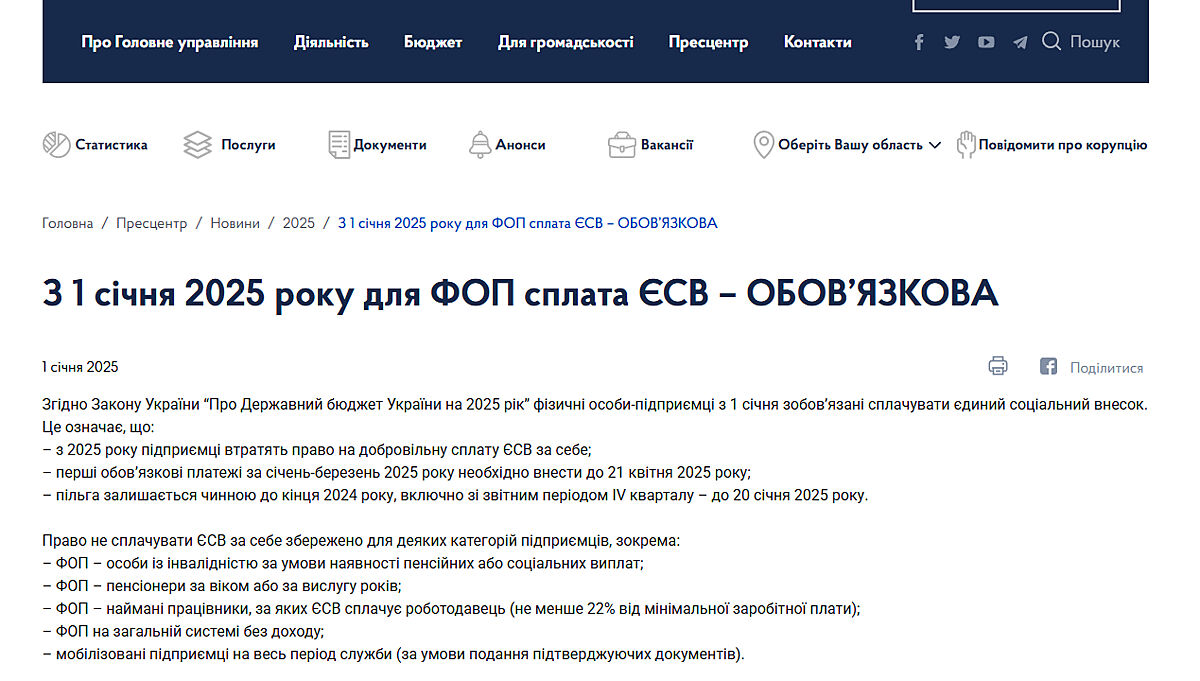
Task: Open the Пресцентр menu in navigation bar
Action: 708,42
